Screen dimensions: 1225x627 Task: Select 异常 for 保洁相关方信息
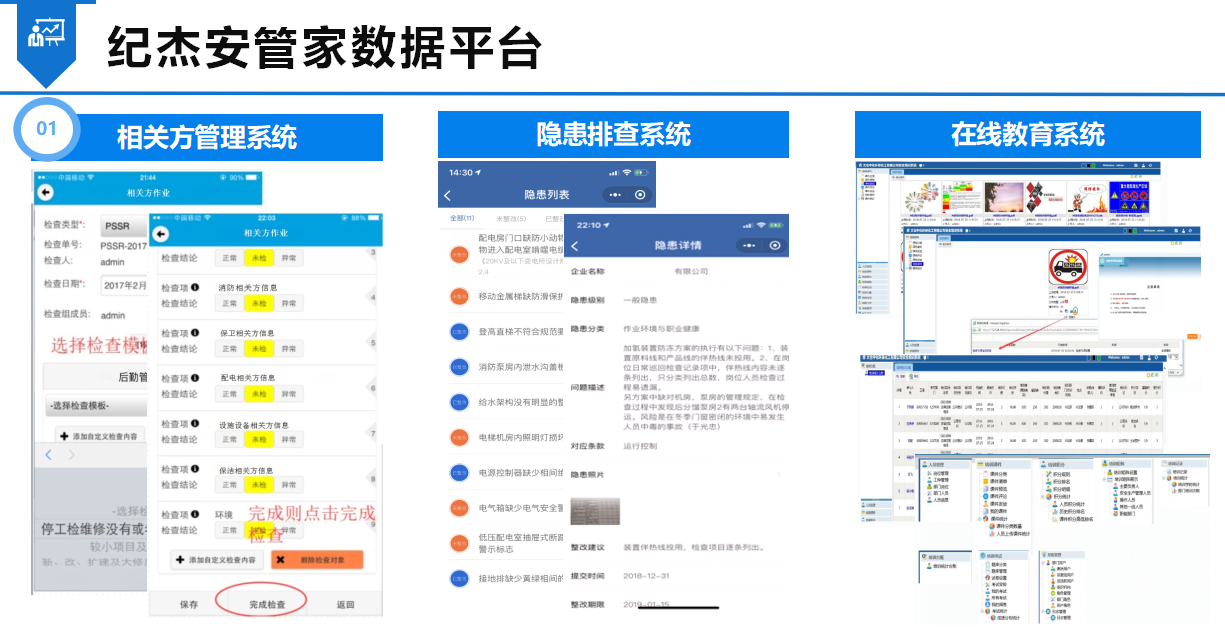point(289,484)
